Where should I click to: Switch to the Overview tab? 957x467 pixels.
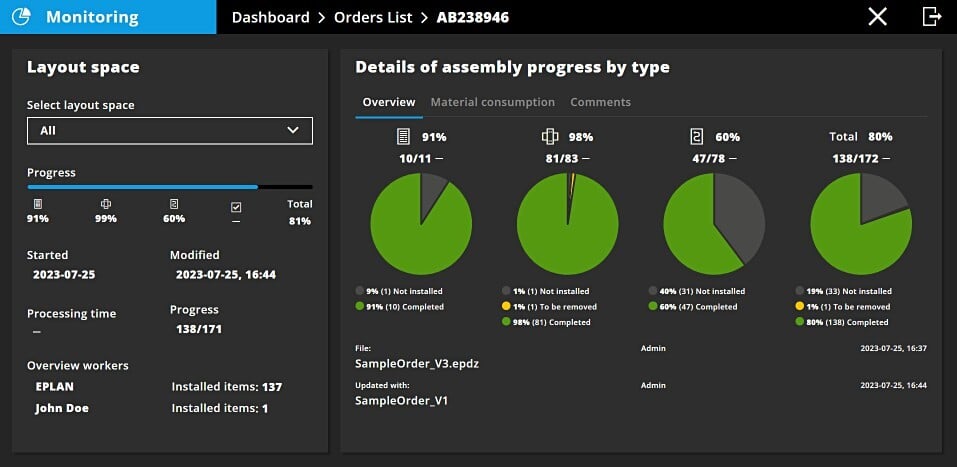pos(388,102)
